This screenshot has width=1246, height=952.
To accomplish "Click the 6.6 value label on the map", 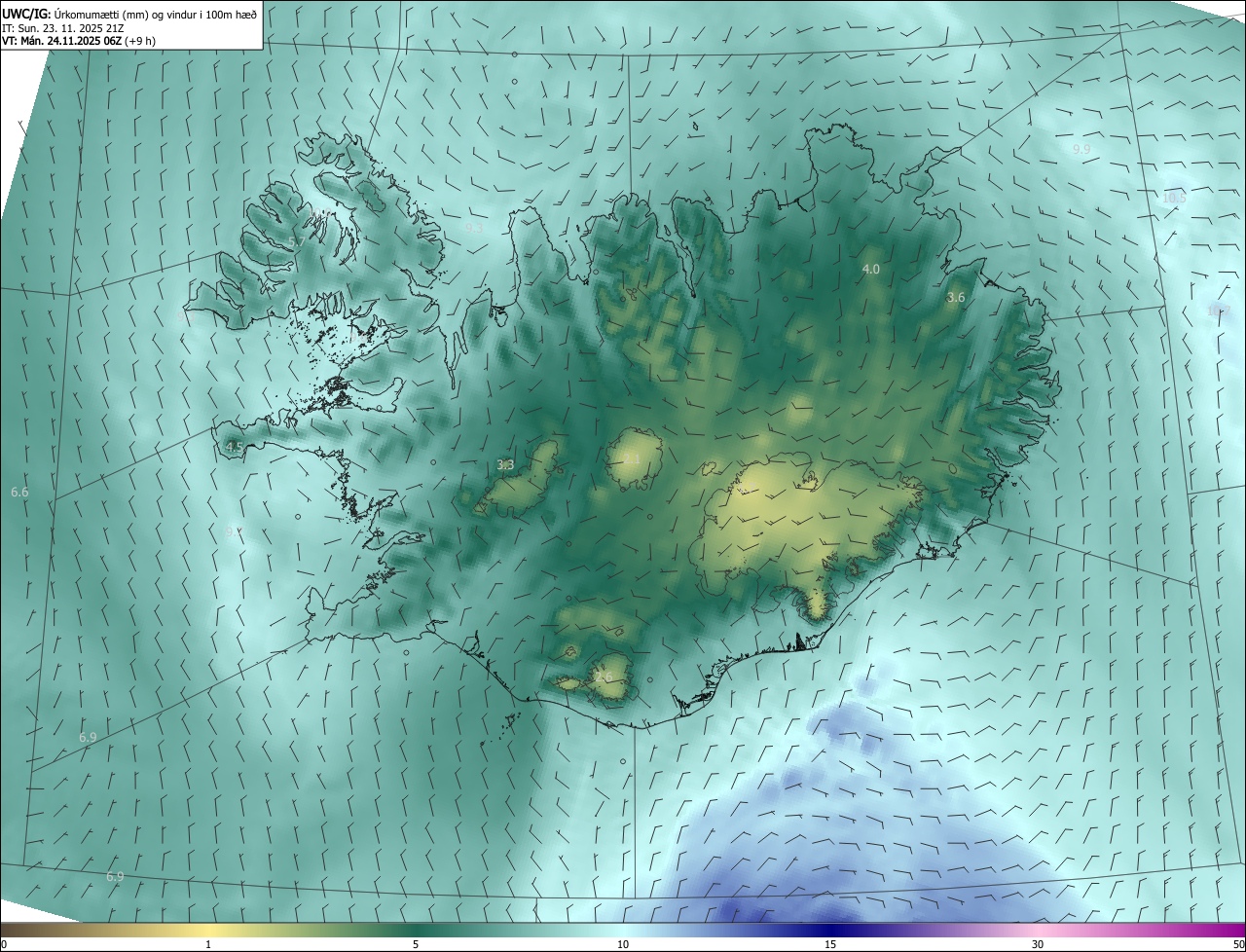I will pyautogui.click(x=19, y=493).
